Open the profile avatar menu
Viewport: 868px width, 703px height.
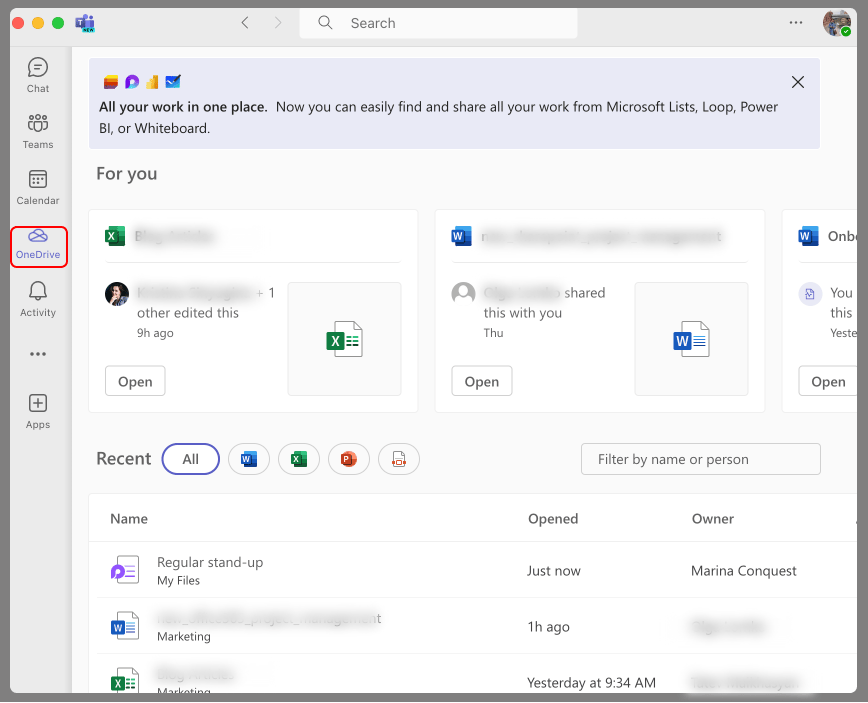pyautogui.click(x=836, y=23)
